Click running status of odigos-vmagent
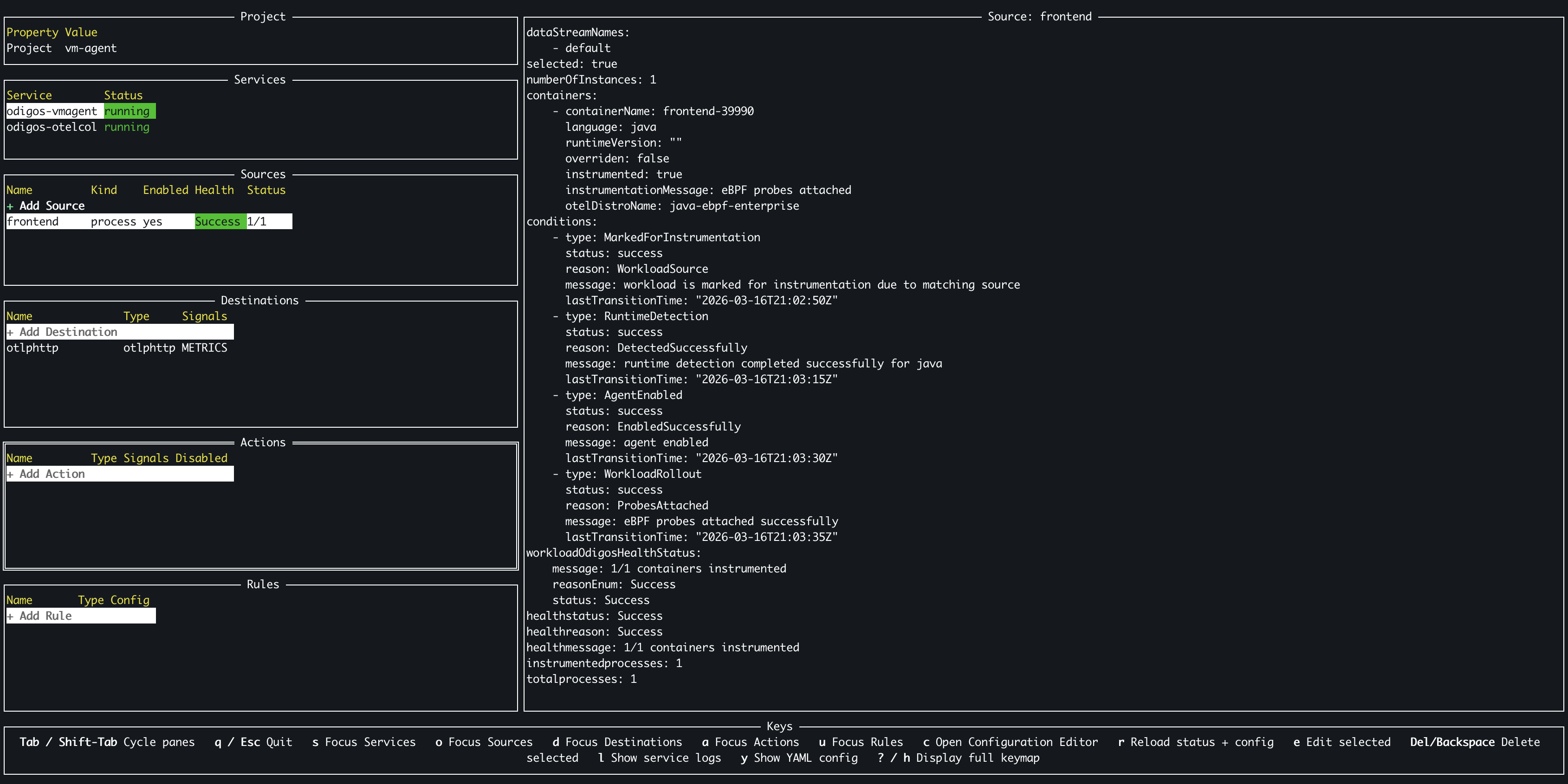 click(127, 111)
